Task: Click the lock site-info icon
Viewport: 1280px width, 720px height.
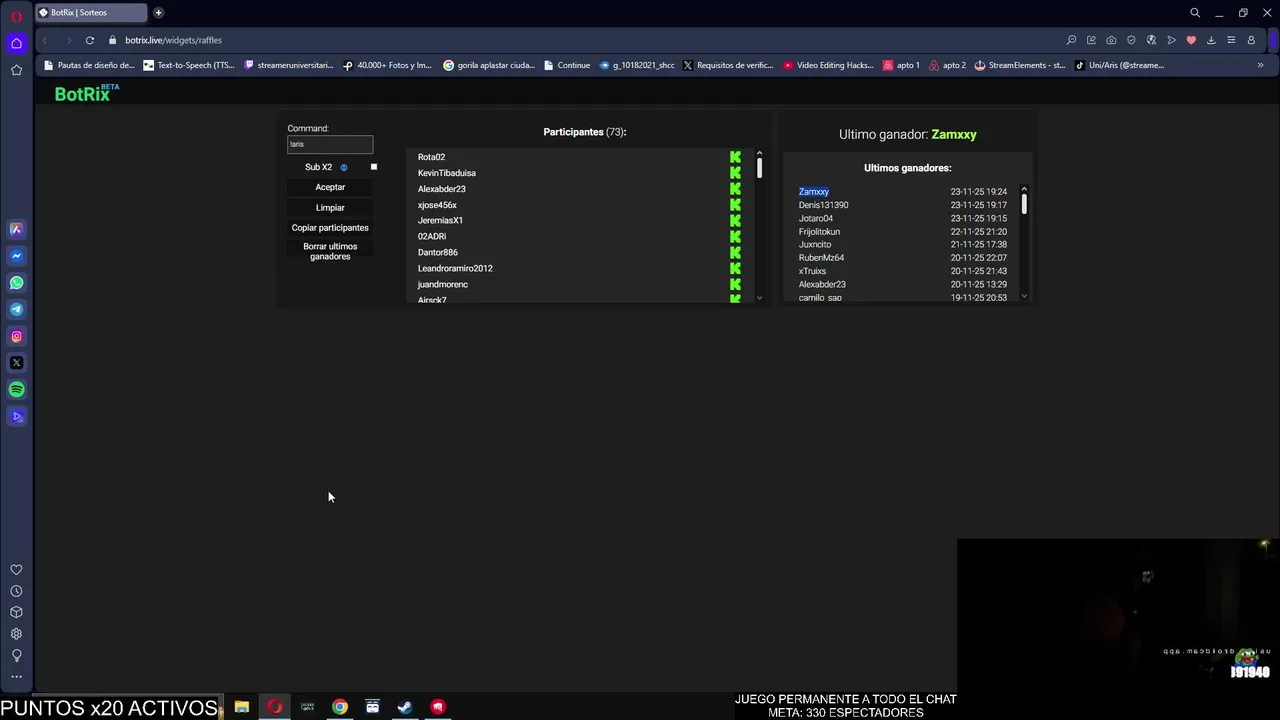Action: tap(113, 40)
